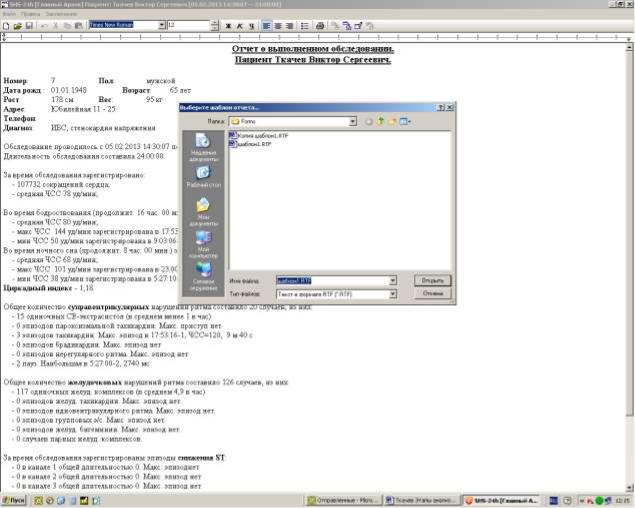Click the last report toolbar icon
Screen dimensions: 635x508
tap(369, 26)
